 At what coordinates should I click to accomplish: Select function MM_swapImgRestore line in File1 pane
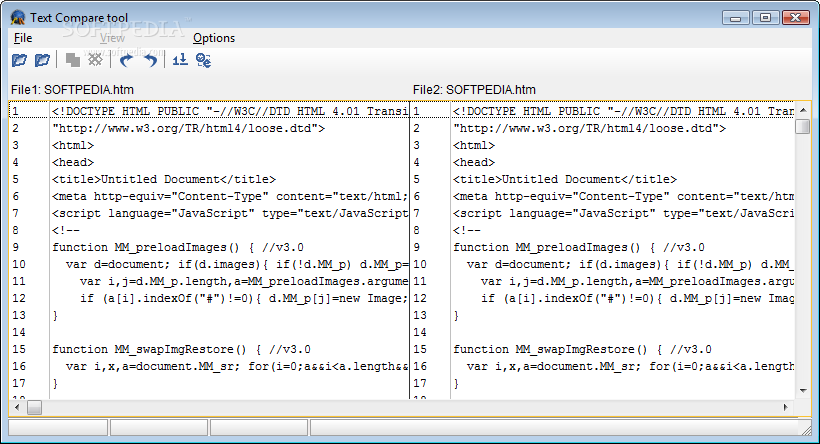pyautogui.click(x=181, y=349)
